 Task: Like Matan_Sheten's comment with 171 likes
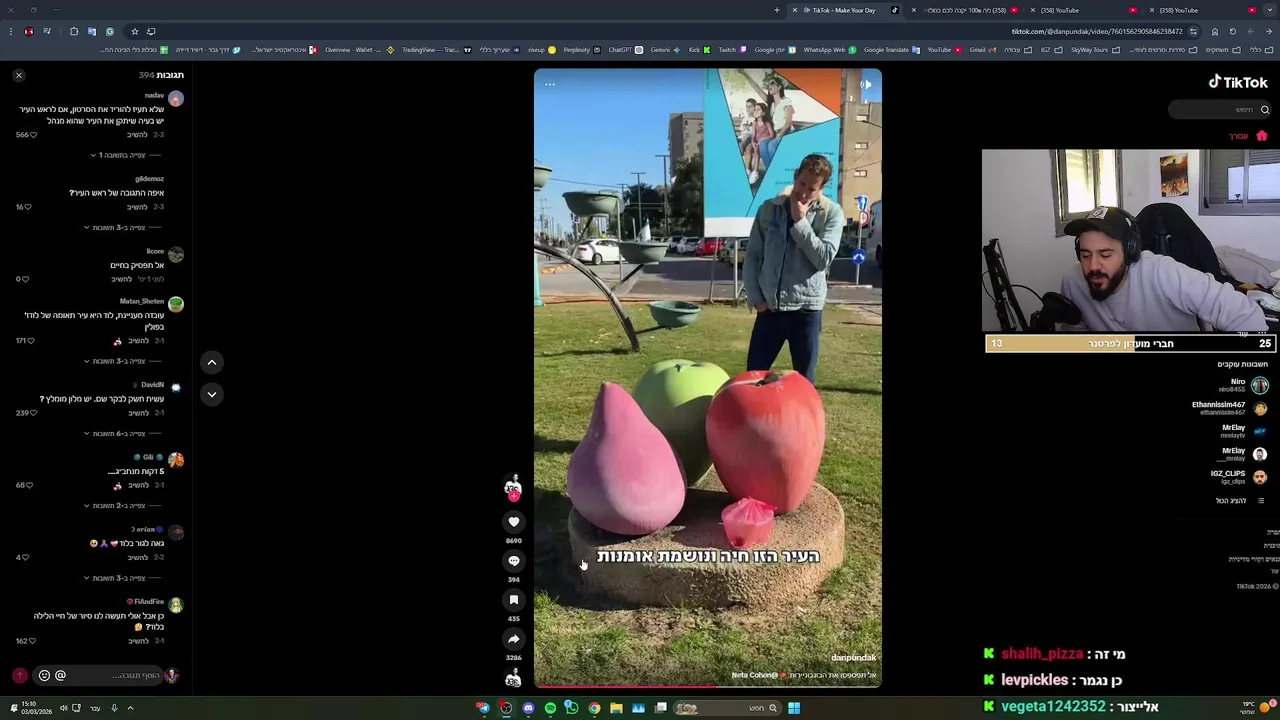pos(33,341)
